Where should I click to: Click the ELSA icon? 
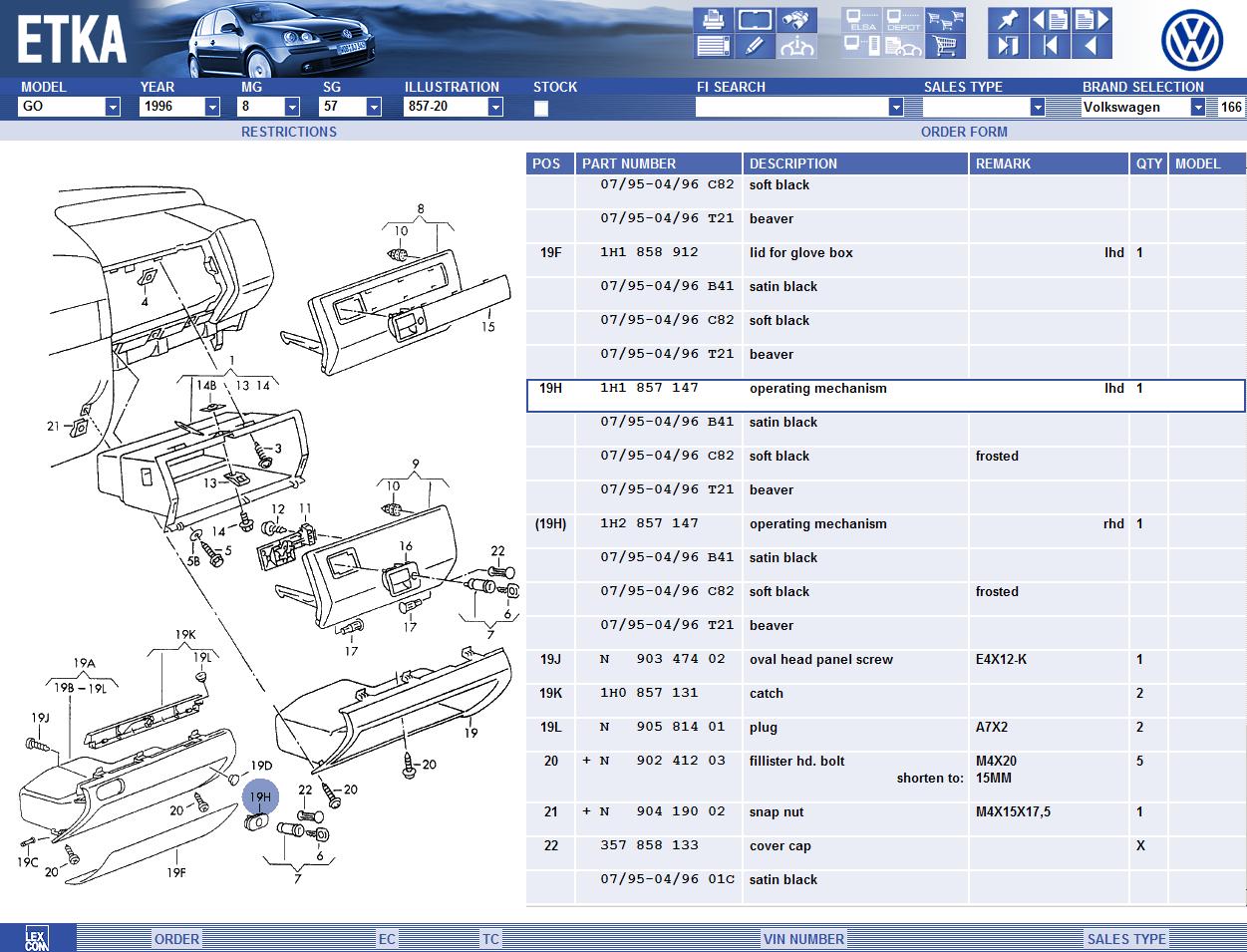tap(860, 20)
